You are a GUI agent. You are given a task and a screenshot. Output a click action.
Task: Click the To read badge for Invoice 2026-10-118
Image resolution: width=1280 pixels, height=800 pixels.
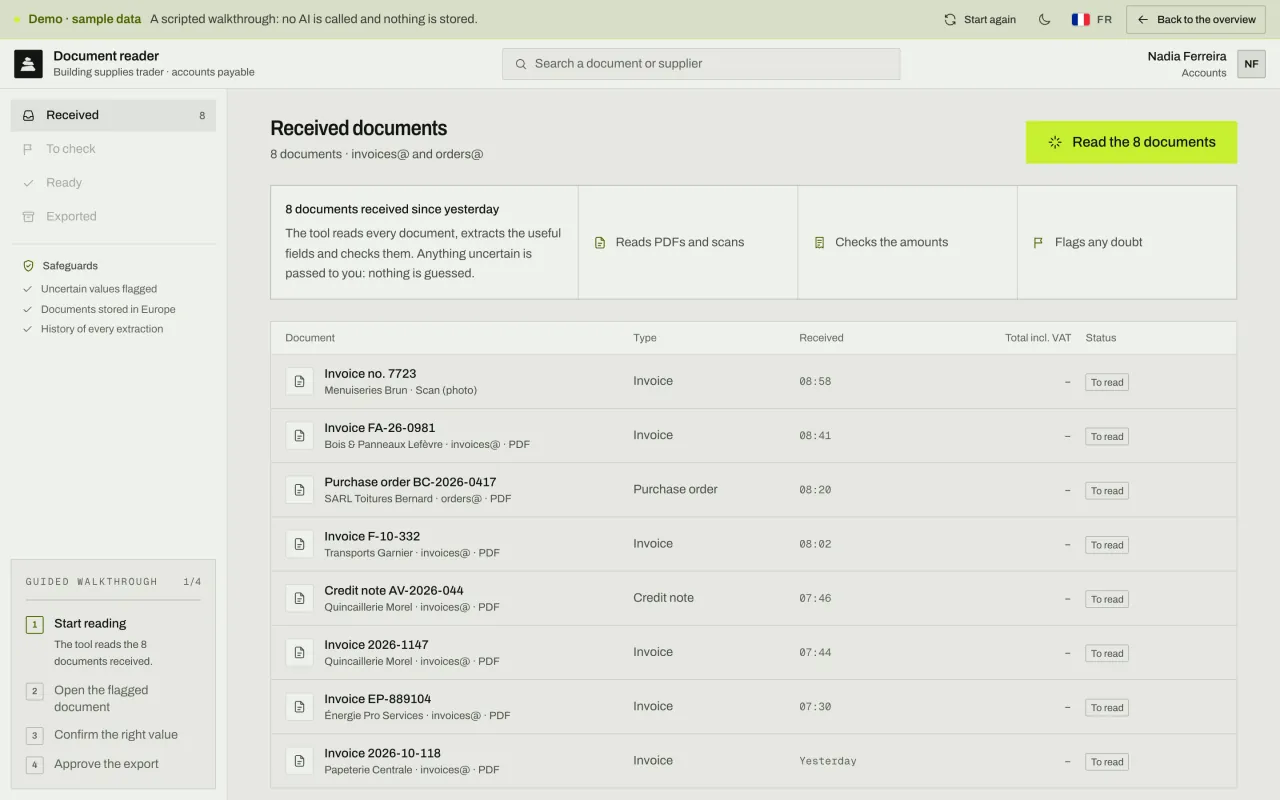tap(1107, 761)
